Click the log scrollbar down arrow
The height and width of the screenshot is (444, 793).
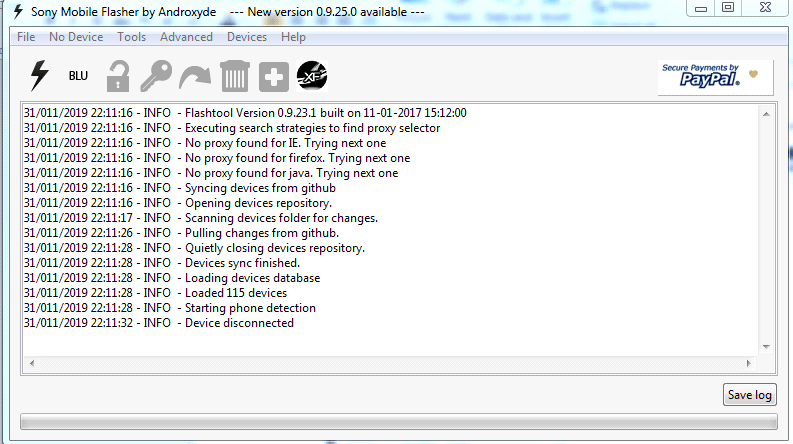766,347
